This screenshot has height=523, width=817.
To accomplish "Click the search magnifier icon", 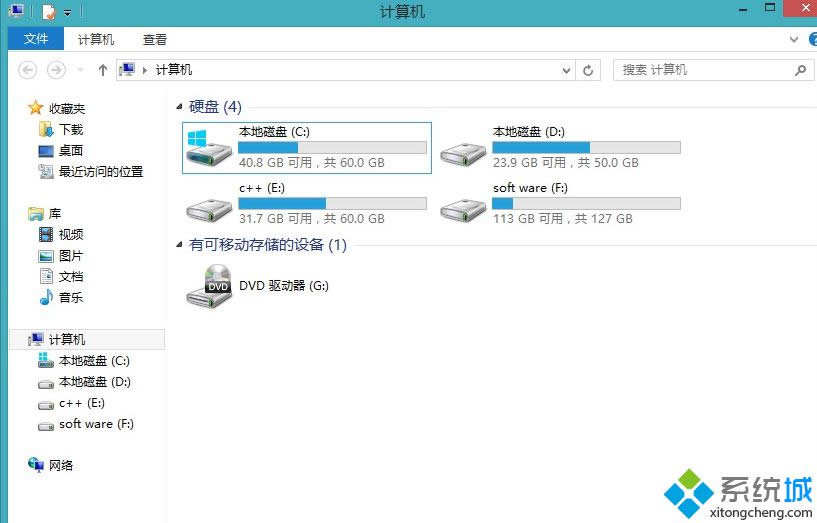I will coord(800,70).
